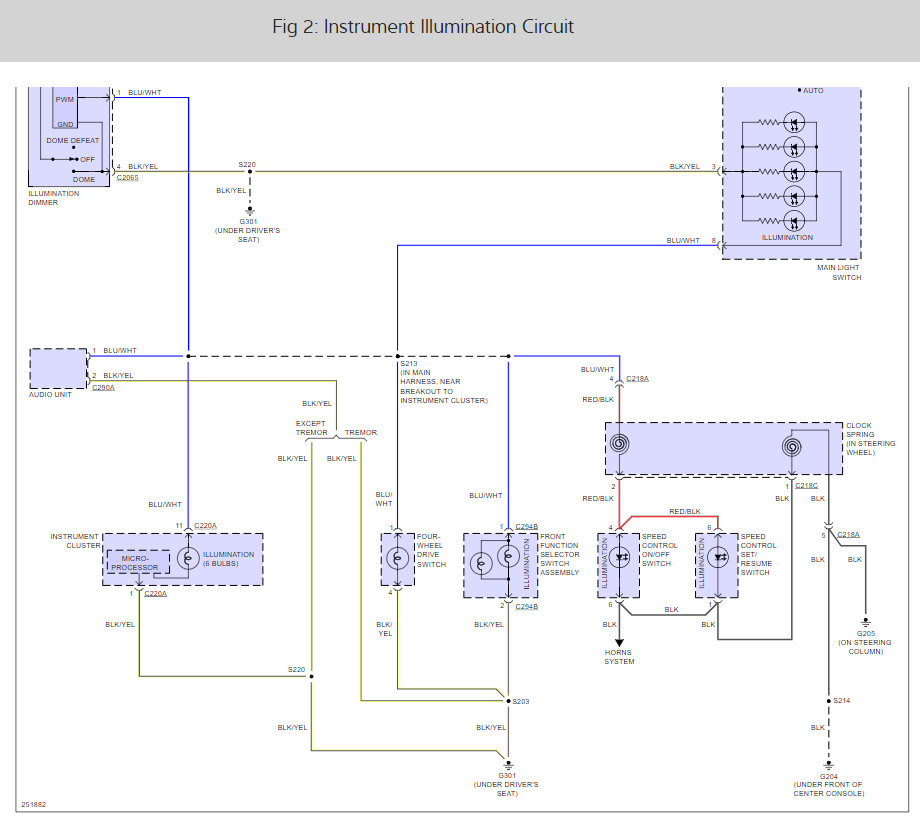920x821 pixels.
Task: Click the ILLUMINATION DIMMER label
Action: [x=53, y=198]
